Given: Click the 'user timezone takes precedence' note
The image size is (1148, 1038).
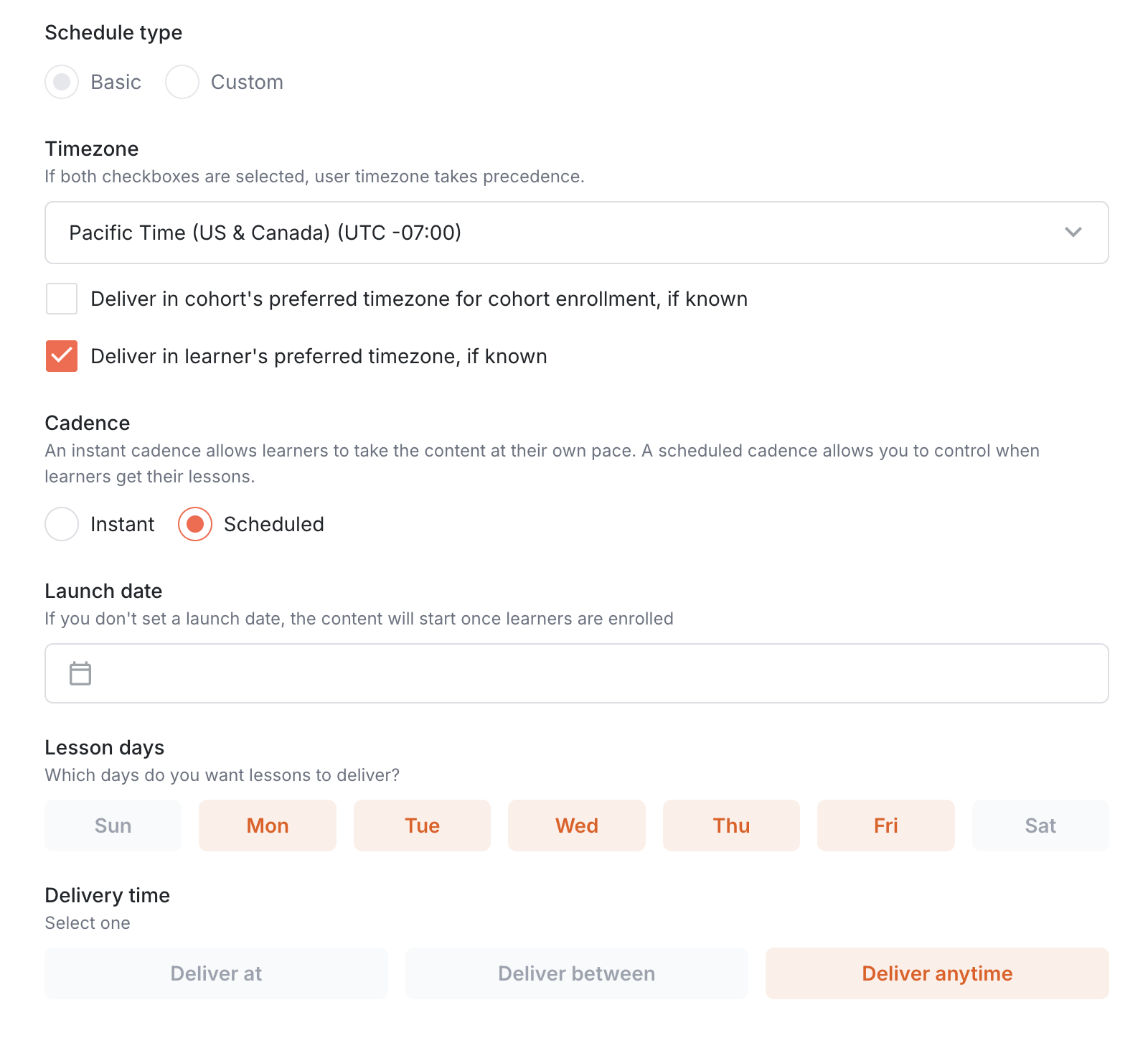Looking at the screenshot, I should [x=314, y=177].
